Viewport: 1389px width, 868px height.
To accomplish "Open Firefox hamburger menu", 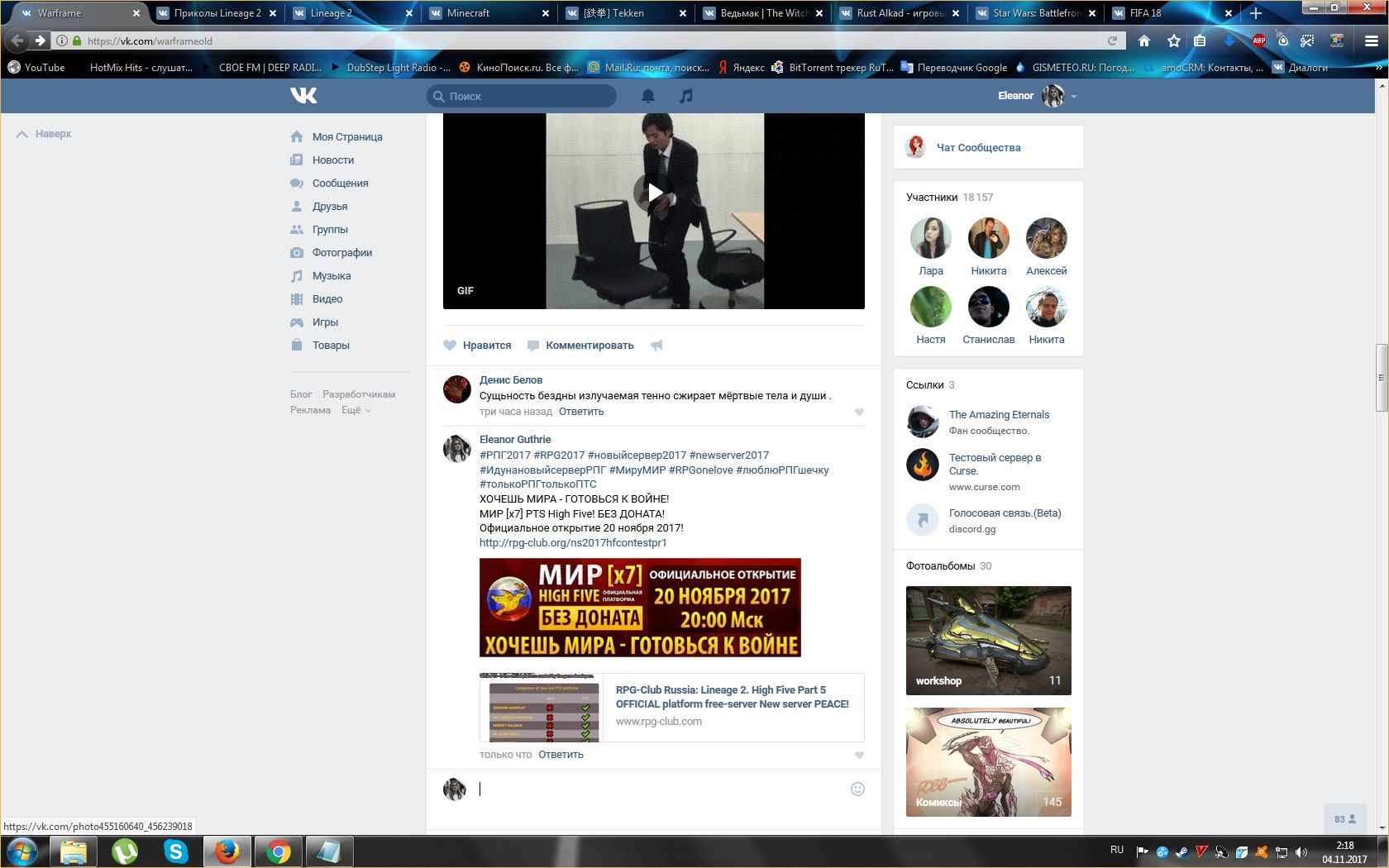I will (x=1371, y=41).
